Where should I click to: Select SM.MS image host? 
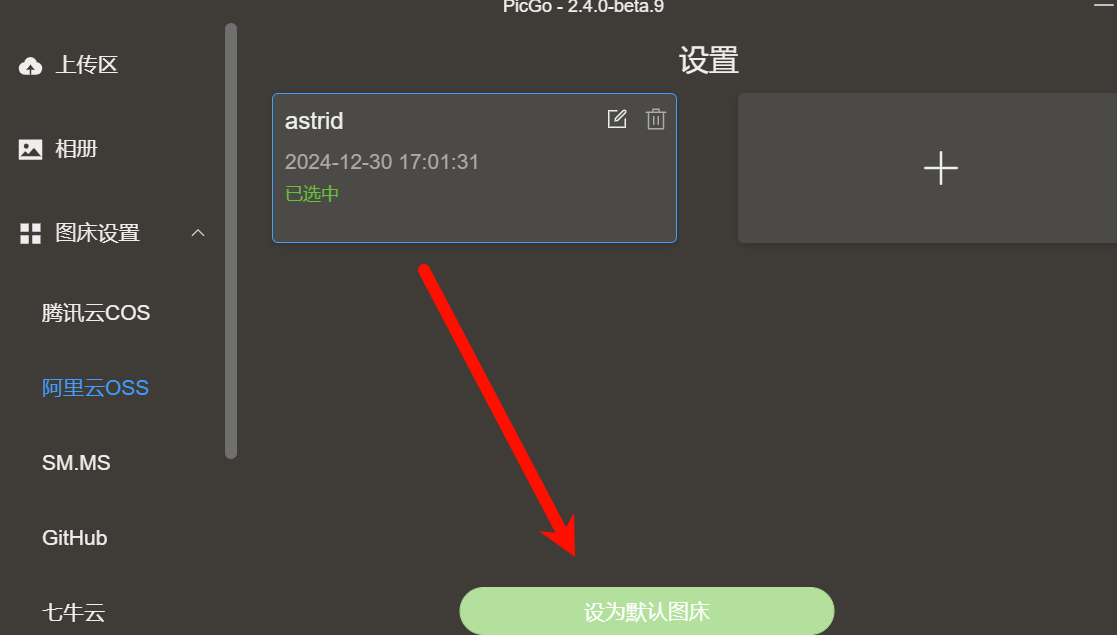(76, 463)
